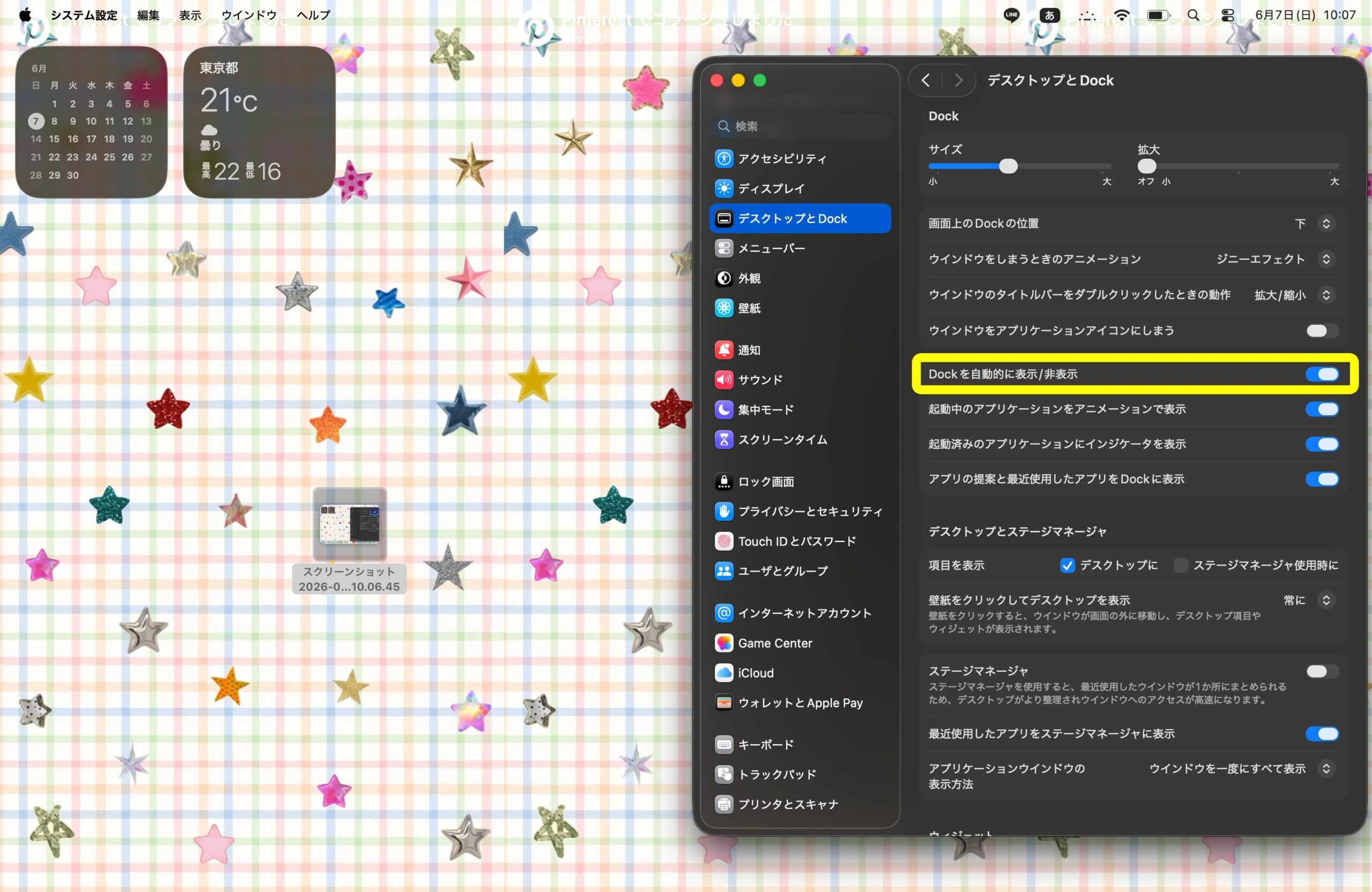Screen dimensions: 1372x892
Task: Open ヘルプ menu in menu bar
Action: [314, 15]
